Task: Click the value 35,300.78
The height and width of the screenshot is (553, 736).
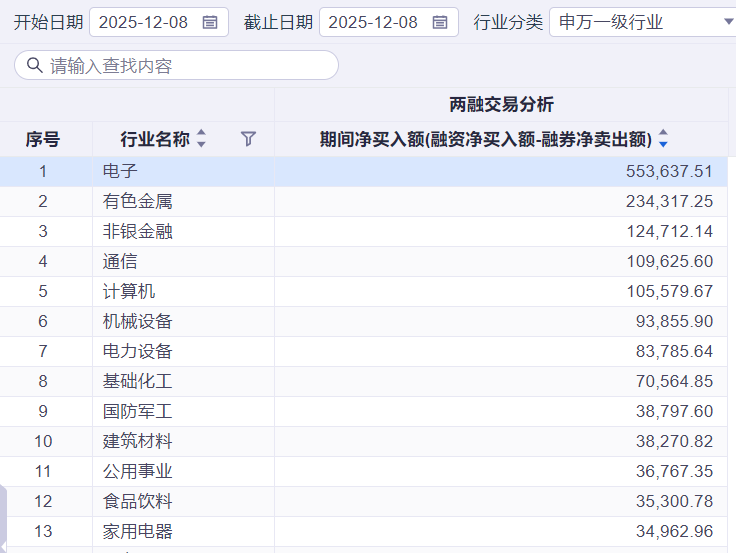Action: click(x=675, y=502)
